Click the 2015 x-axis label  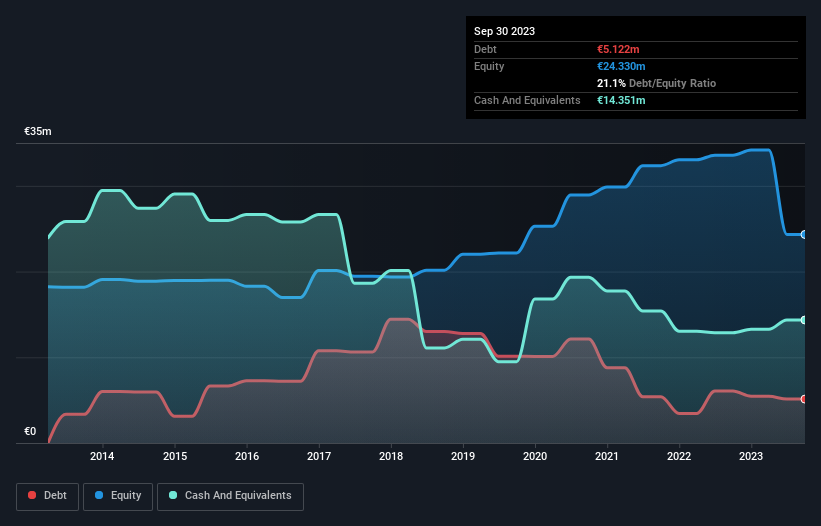(x=175, y=456)
